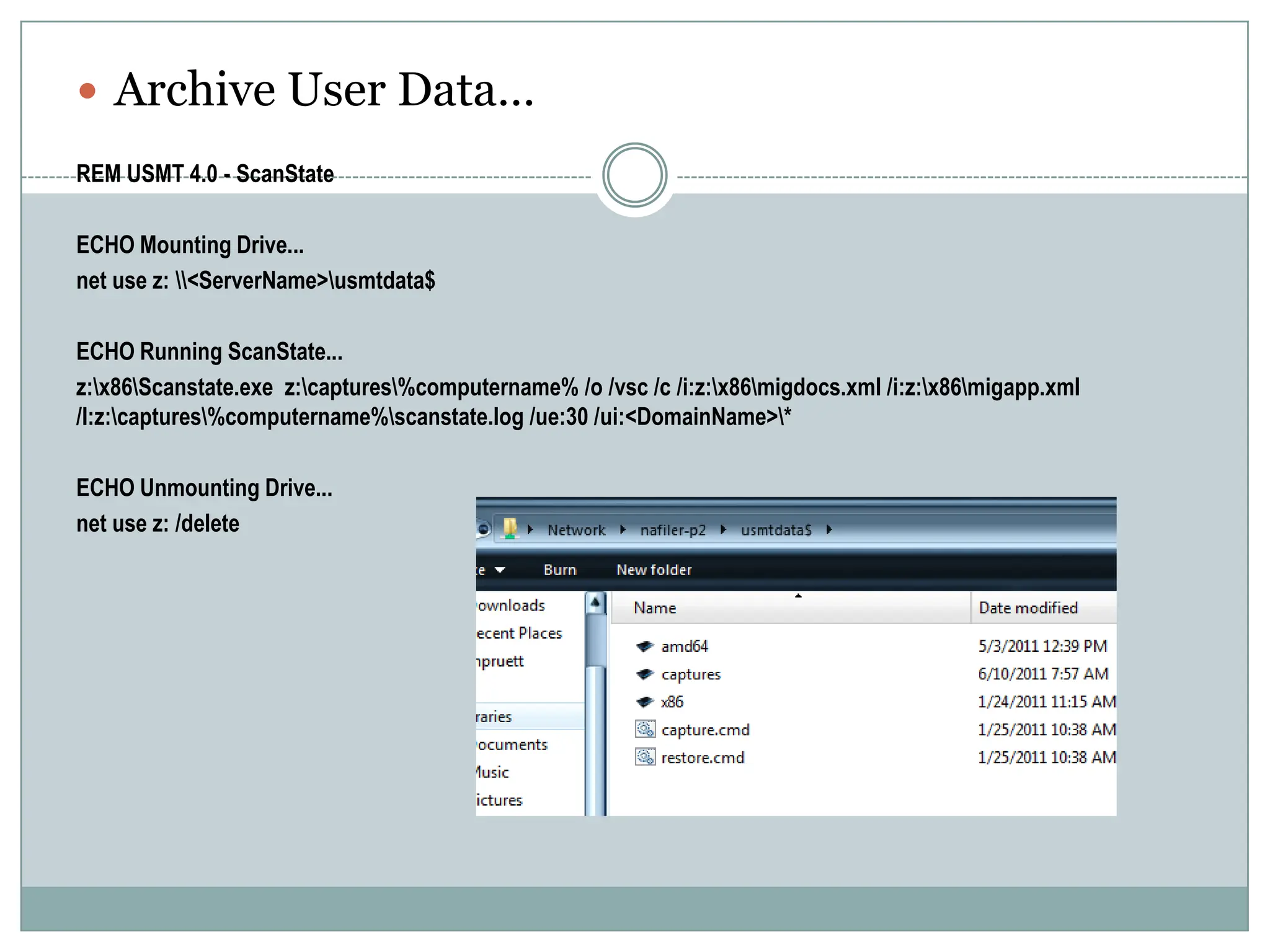
Task: Expand the arrow after nafiler-p2 breadcrumb
Action: click(x=723, y=529)
